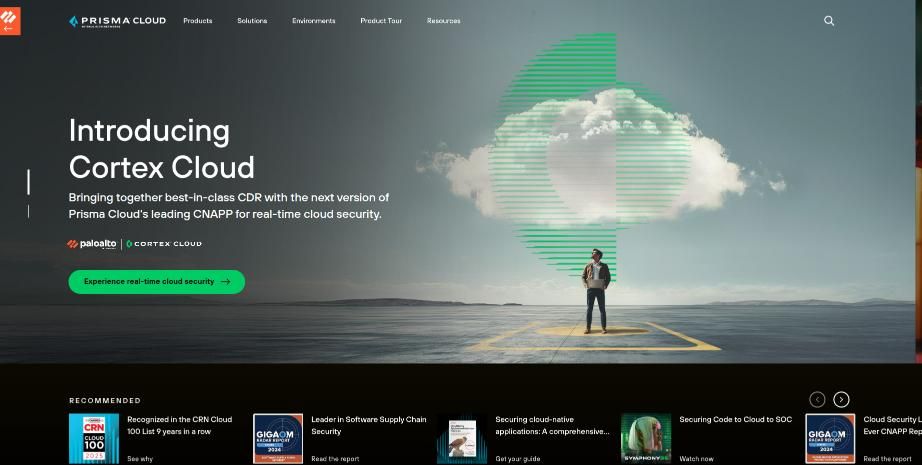Screen dimensions: 922x465
Task: Click the Palo Alto Networks logo in hero
Action: pos(92,244)
